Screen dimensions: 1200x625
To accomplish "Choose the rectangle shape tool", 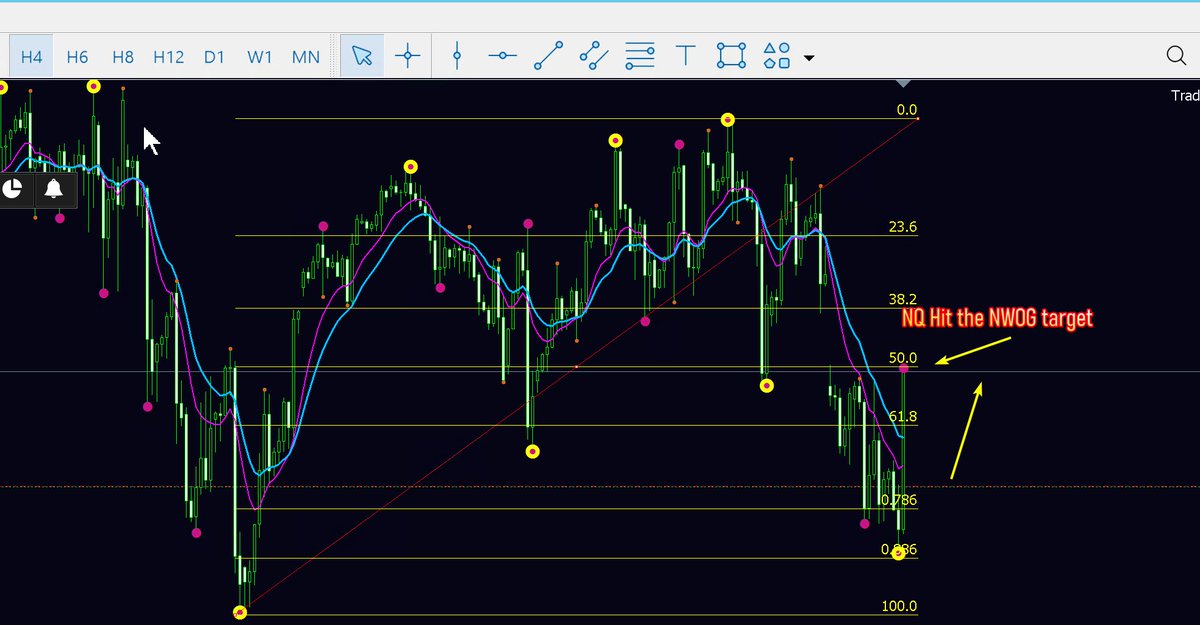I will (732, 56).
